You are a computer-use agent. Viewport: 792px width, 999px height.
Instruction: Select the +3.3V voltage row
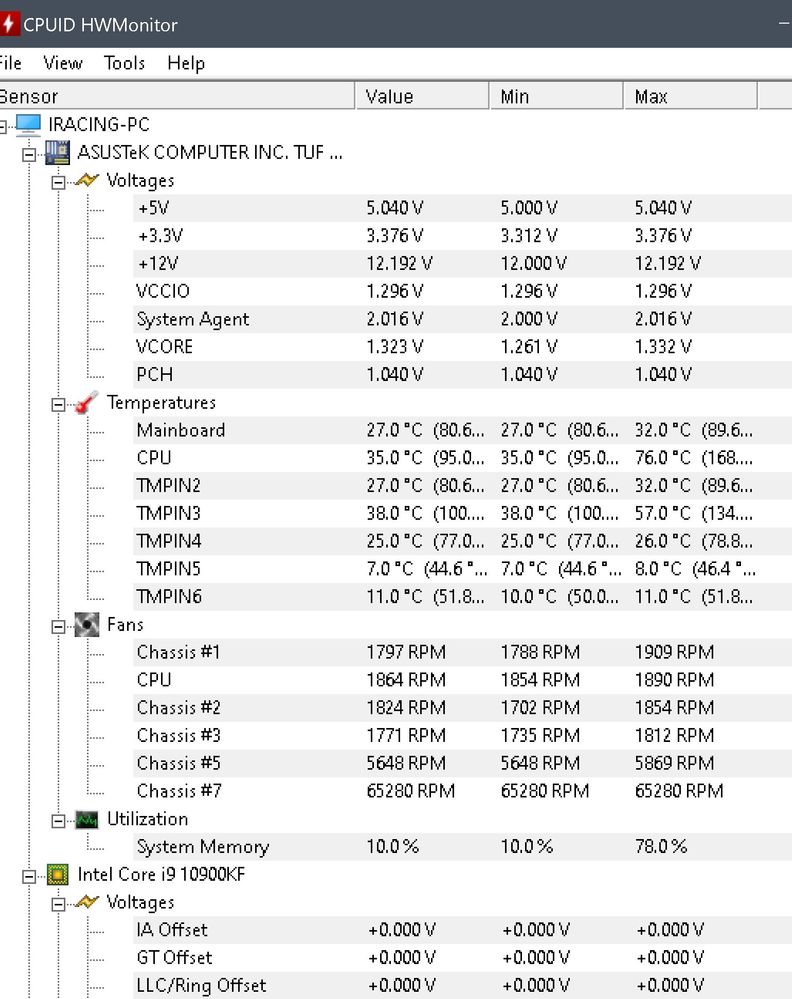click(462, 236)
